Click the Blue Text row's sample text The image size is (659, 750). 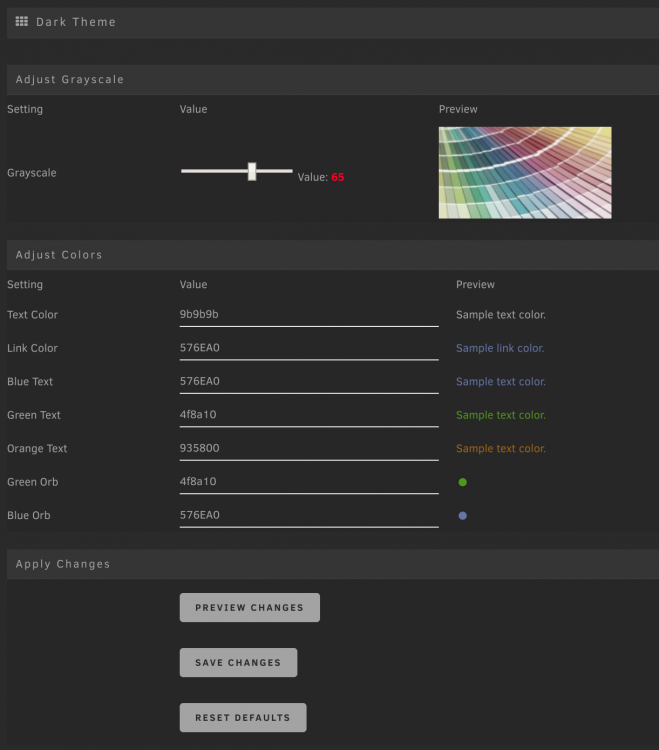(x=501, y=382)
